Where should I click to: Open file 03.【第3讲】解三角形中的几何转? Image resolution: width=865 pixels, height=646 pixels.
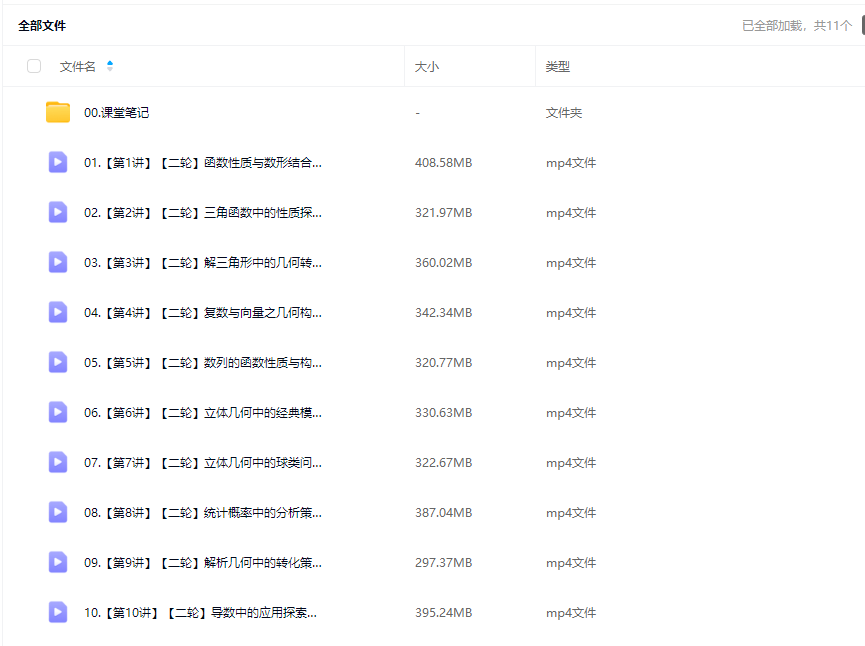point(202,263)
